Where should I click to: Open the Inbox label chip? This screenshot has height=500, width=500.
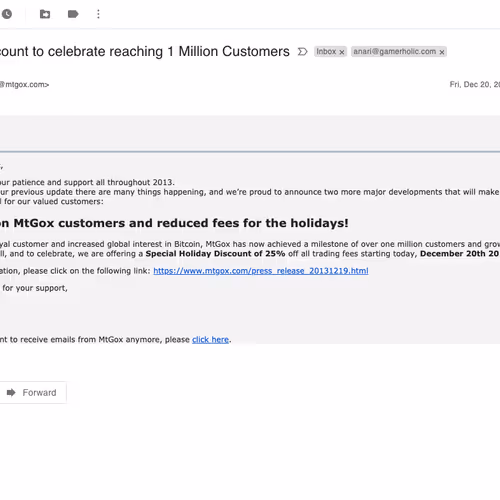pyautogui.click(x=326, y=52)
